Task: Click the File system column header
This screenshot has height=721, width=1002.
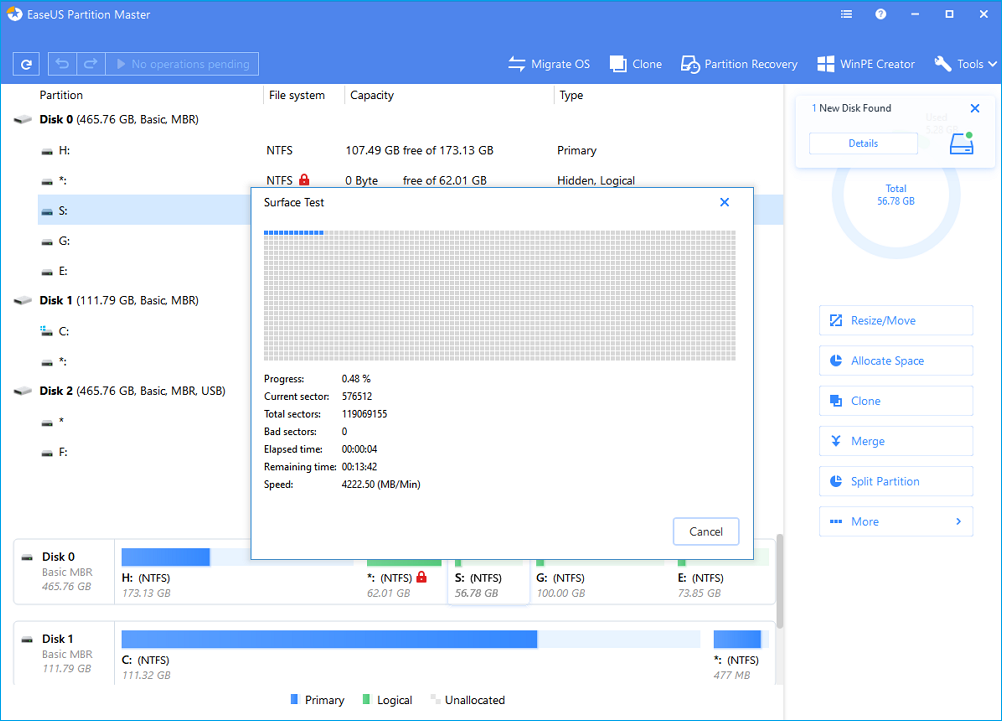Action: click(x=297, y=95)
